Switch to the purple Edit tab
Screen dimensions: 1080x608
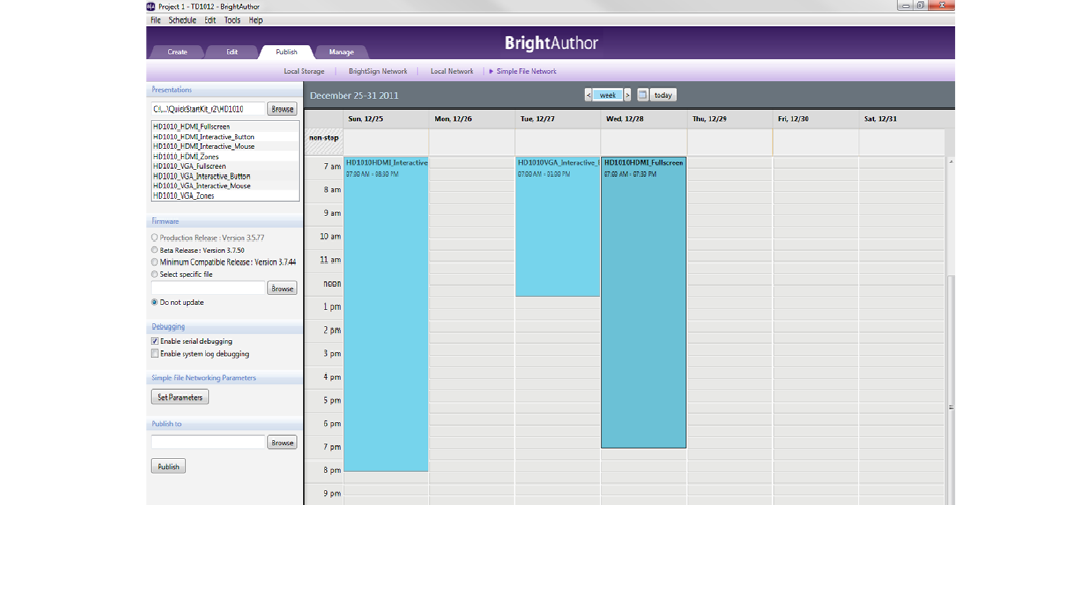232,52
